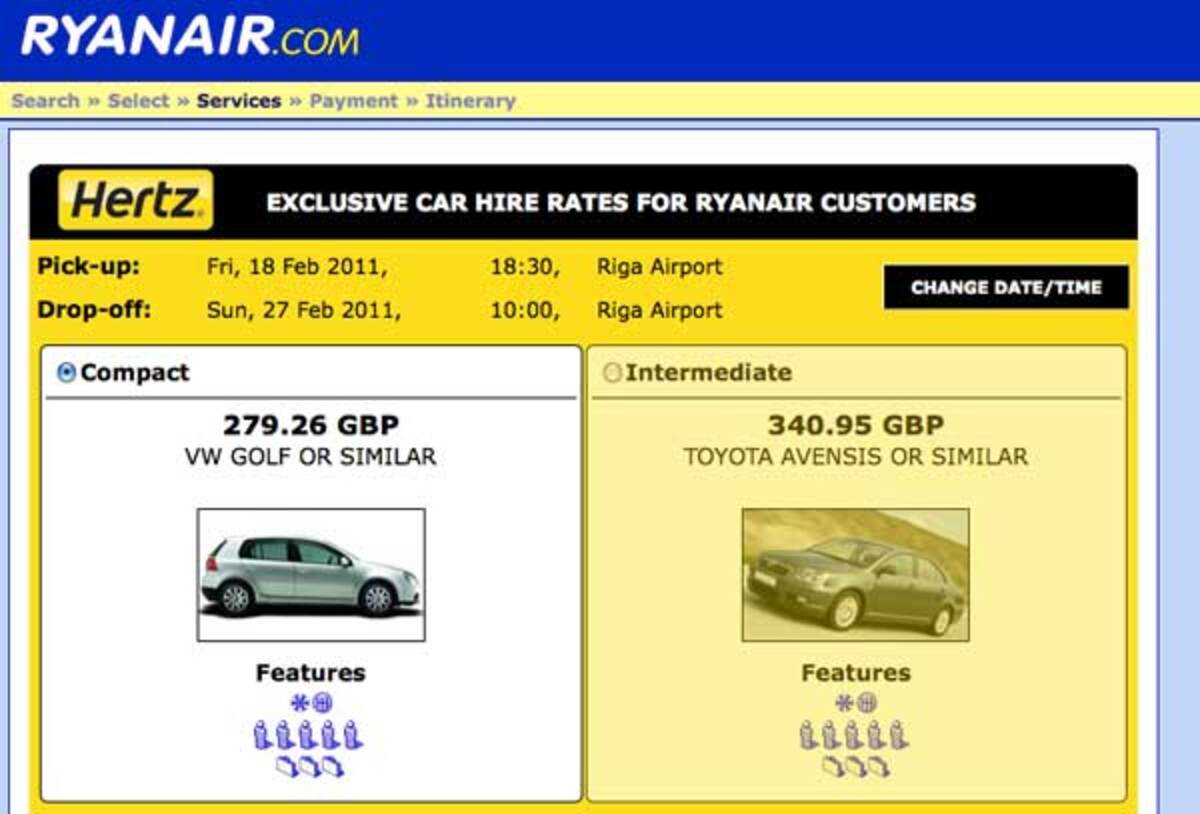Click the Toyota Avensis car image
This screenshot has height=814, width=1200.
[x=855, y=575]
